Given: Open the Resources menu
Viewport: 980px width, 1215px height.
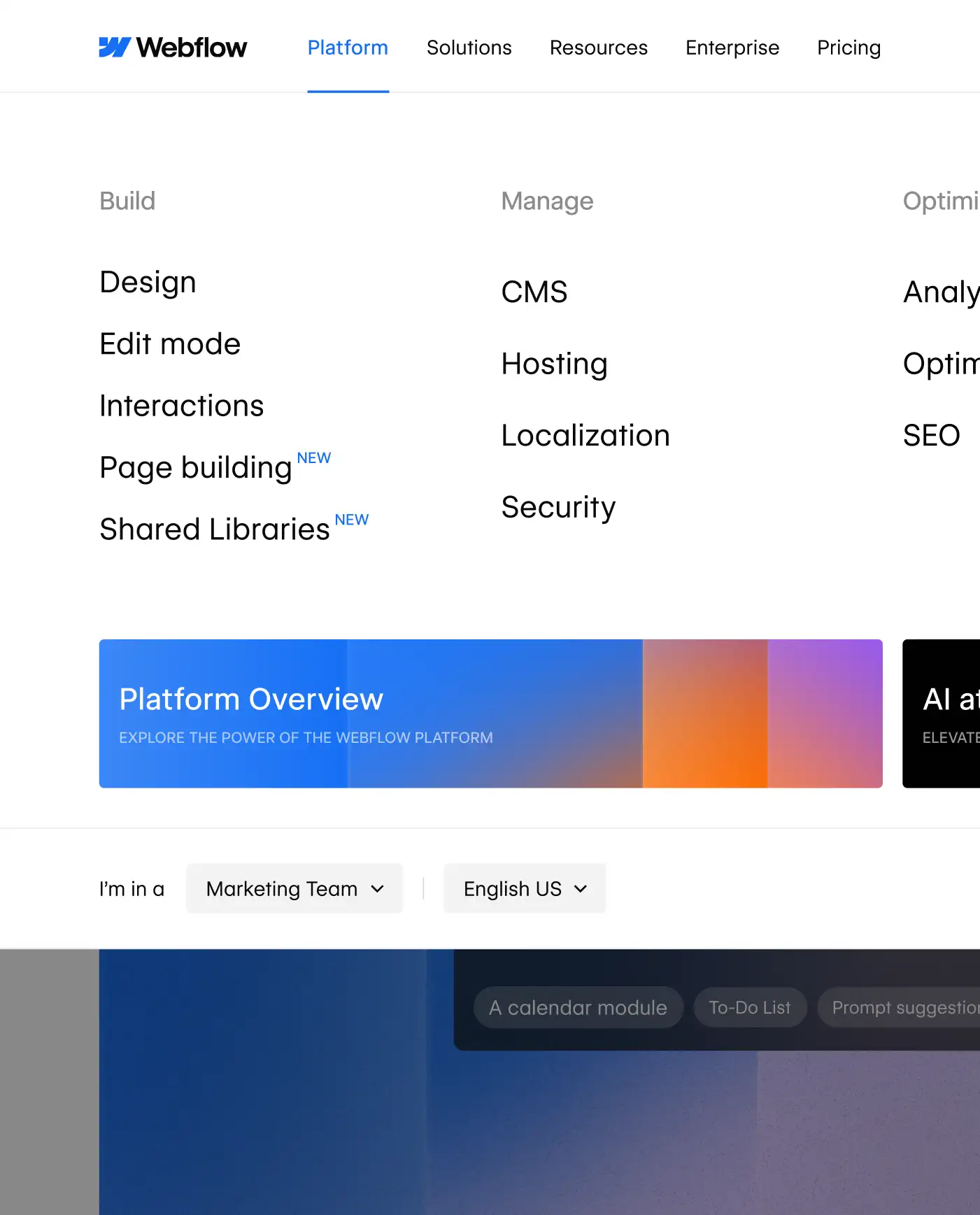Looking at the screenshot, I should (599, 48).
